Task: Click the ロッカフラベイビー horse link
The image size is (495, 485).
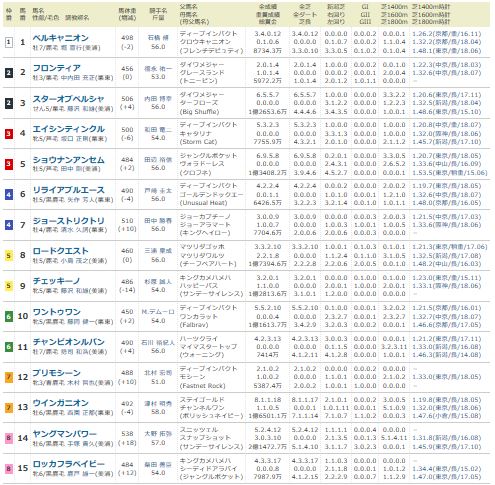Action: 68,464
